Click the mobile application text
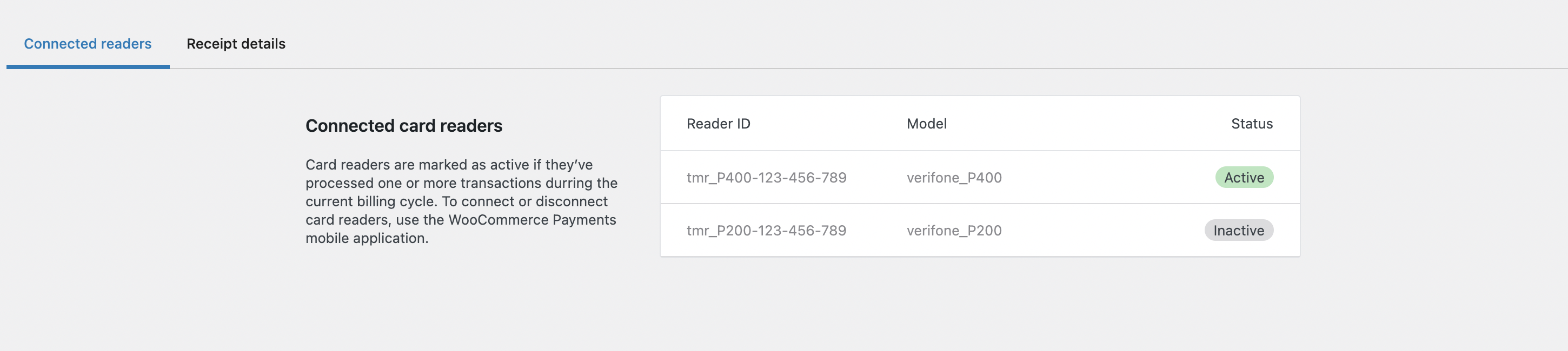The width and height of the screenshot is (1568, 351). [x=367, y=239]
